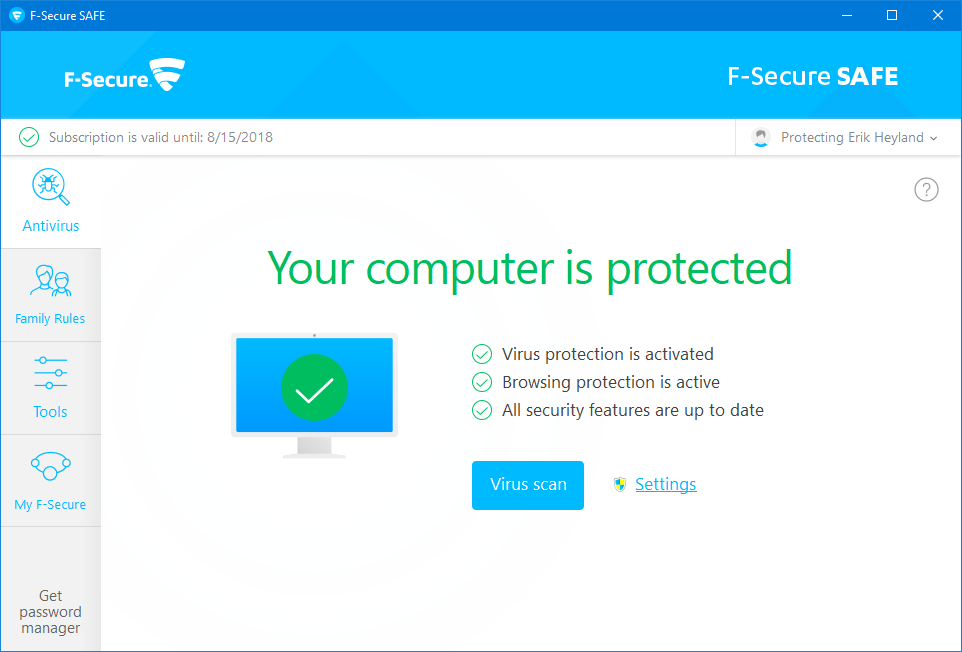Open the My F-Secure icon
Screen dimensions: 962x652
[x=50, y=466]
